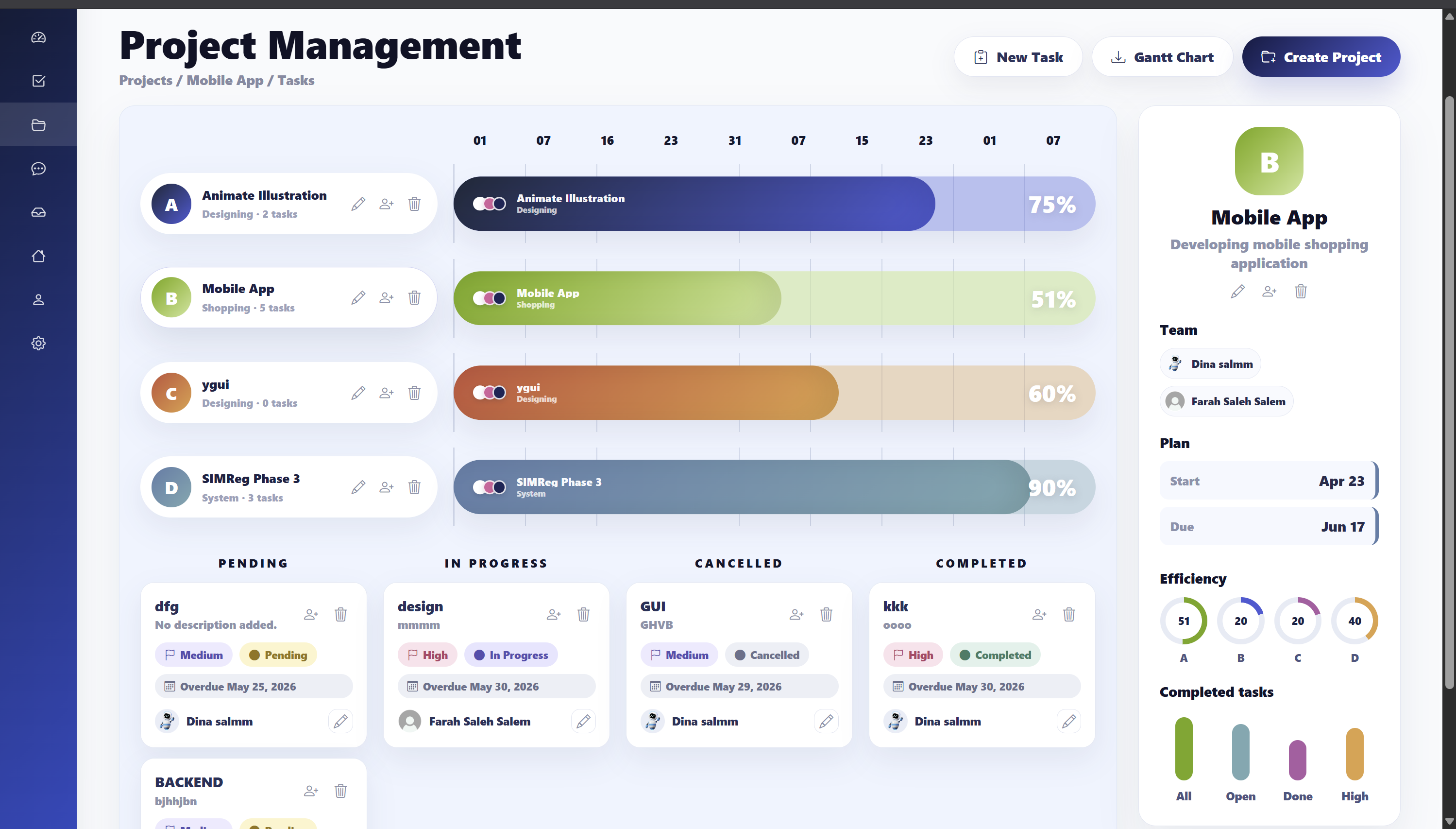Add member to ygui project
The image size is (1456, 829).
coord(386,393)
